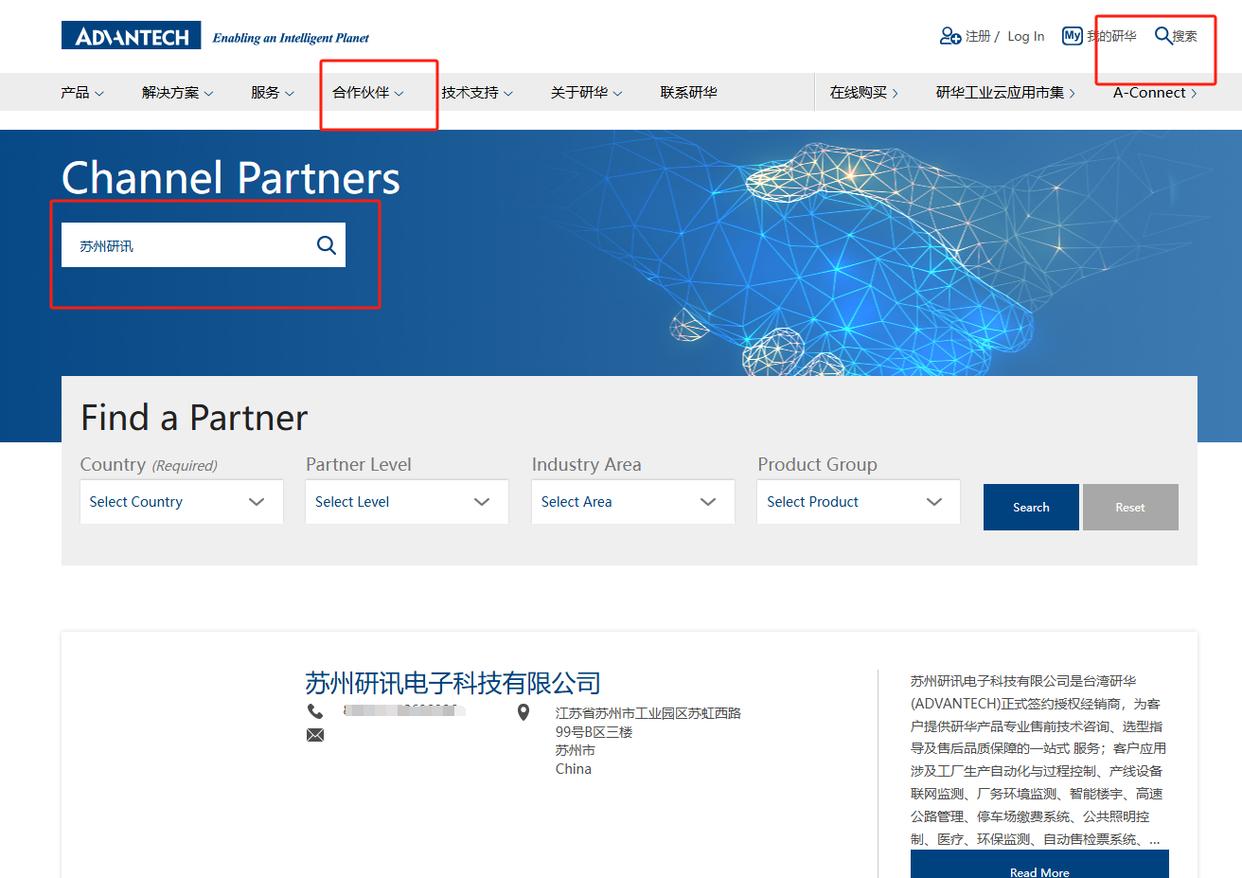
Task: Click the Find a Partner heading
Action: pos(194,417)
